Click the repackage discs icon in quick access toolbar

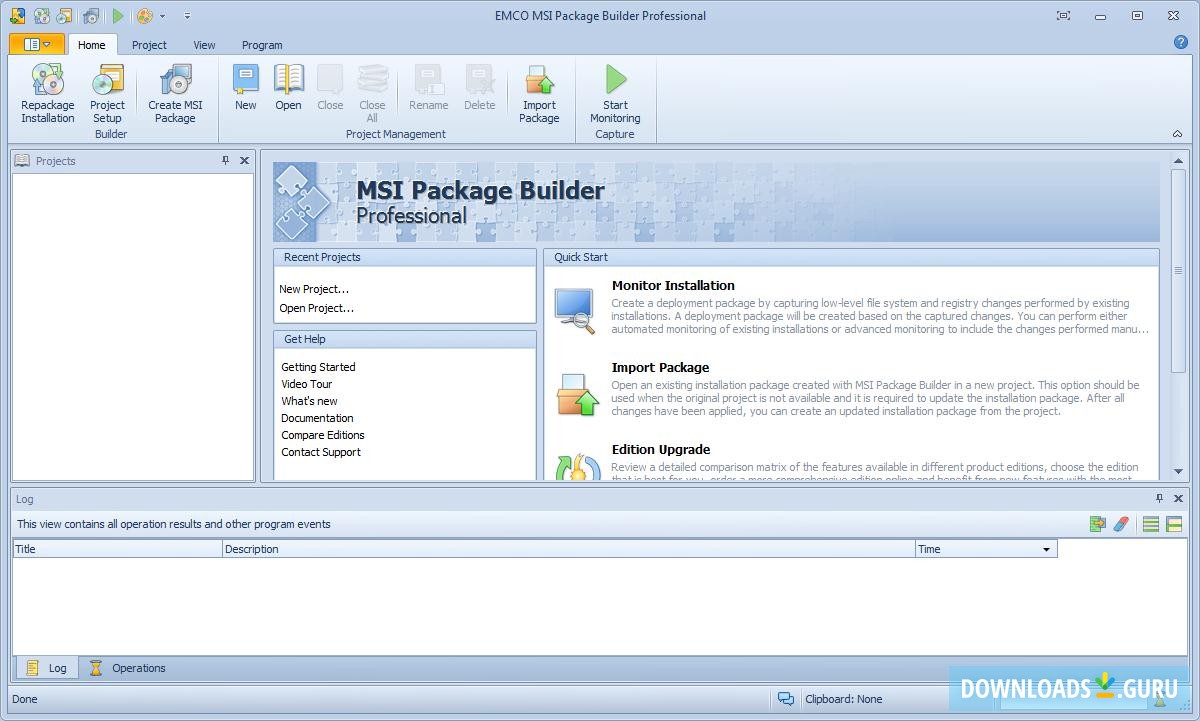click(42, 16)
